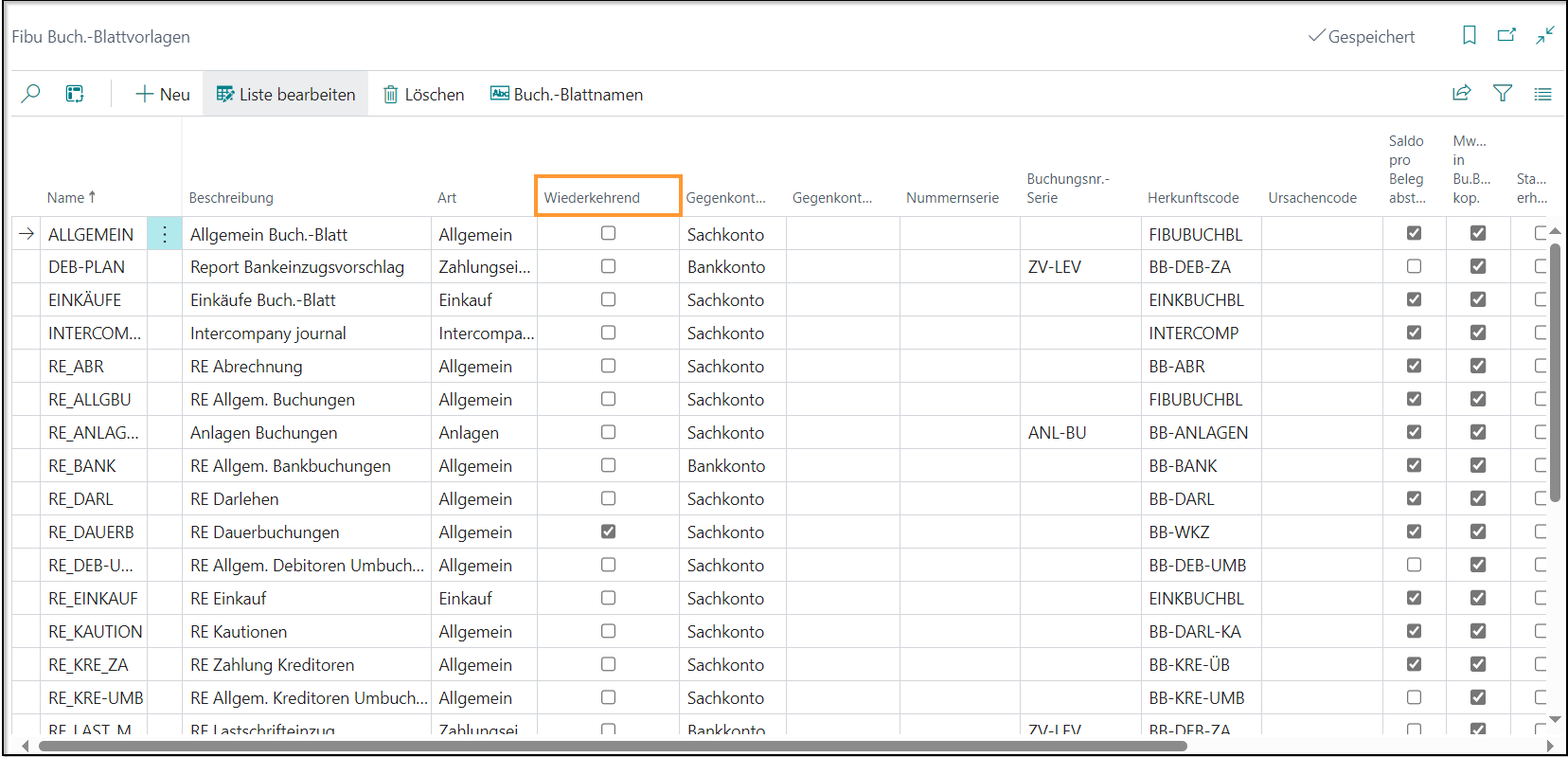Click the Neu button
1568x757 pixels.
163,94
